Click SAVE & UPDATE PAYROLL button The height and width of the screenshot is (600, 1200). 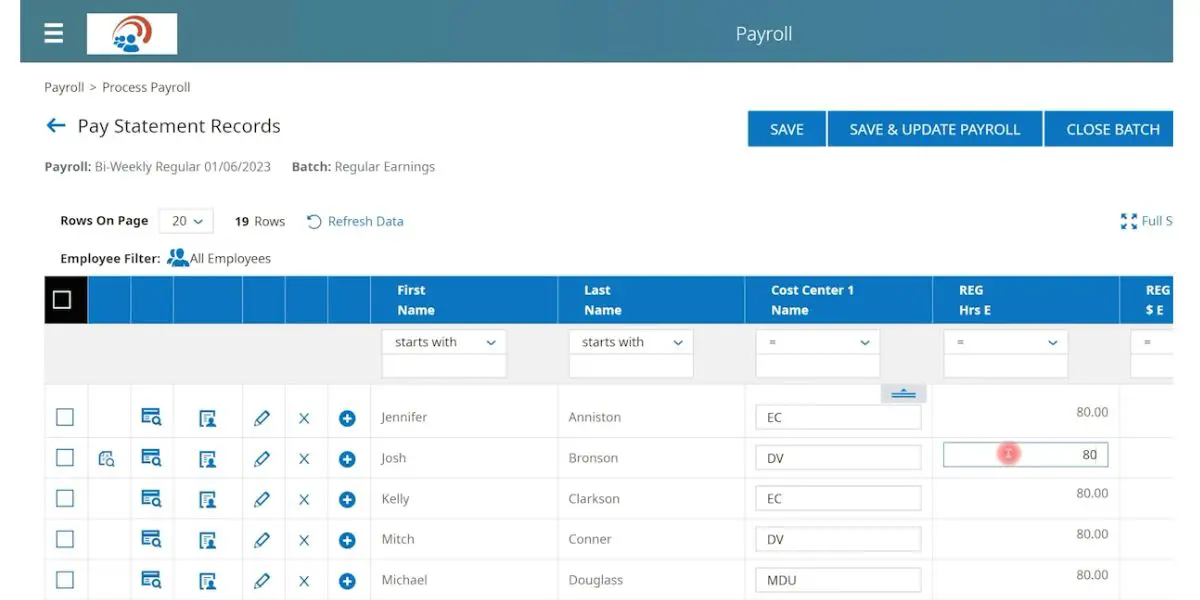click(x=935, y=129)
